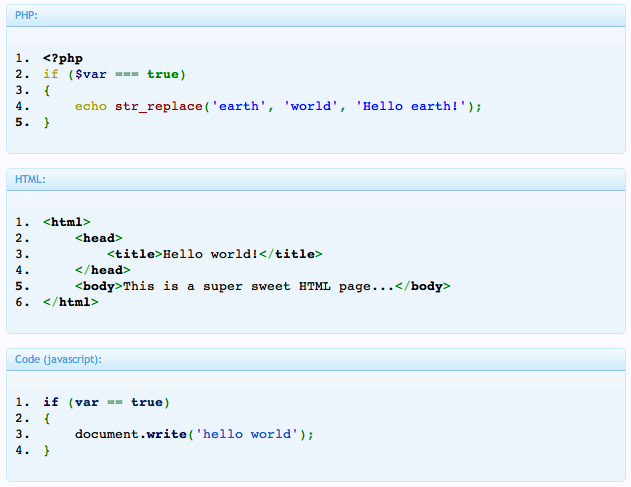This screenshot has width=631, height=487.
Task: Click the echo keyword in PHP code
Action: coord(91,106)
